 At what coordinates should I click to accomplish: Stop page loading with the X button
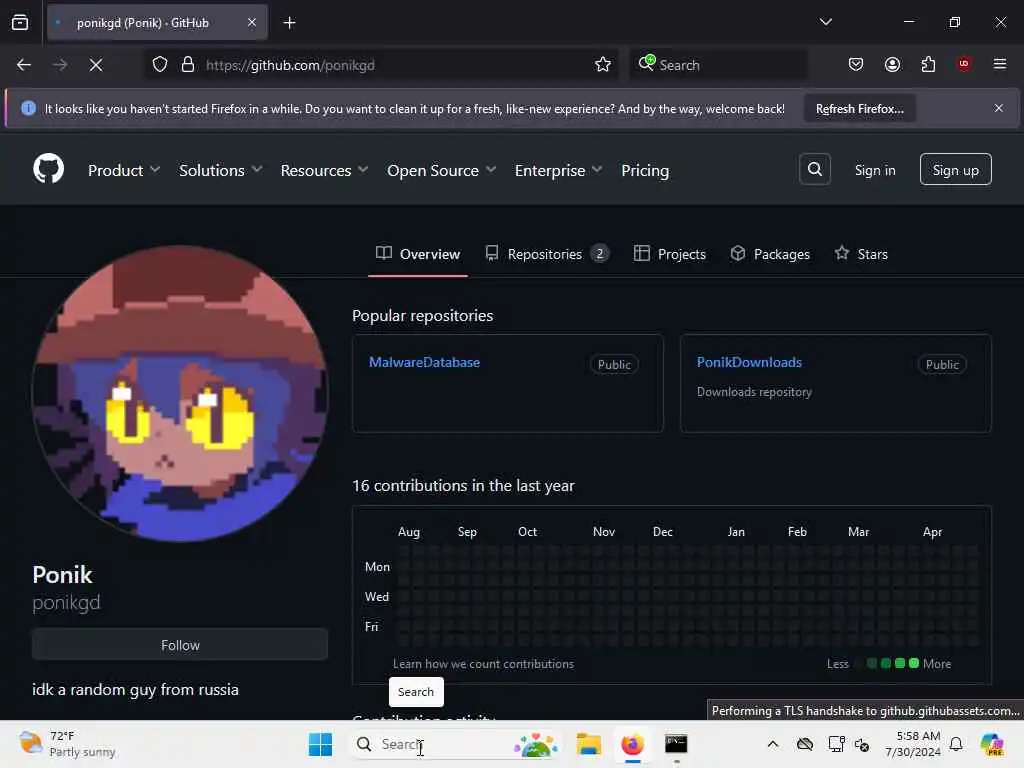(95, 65)
